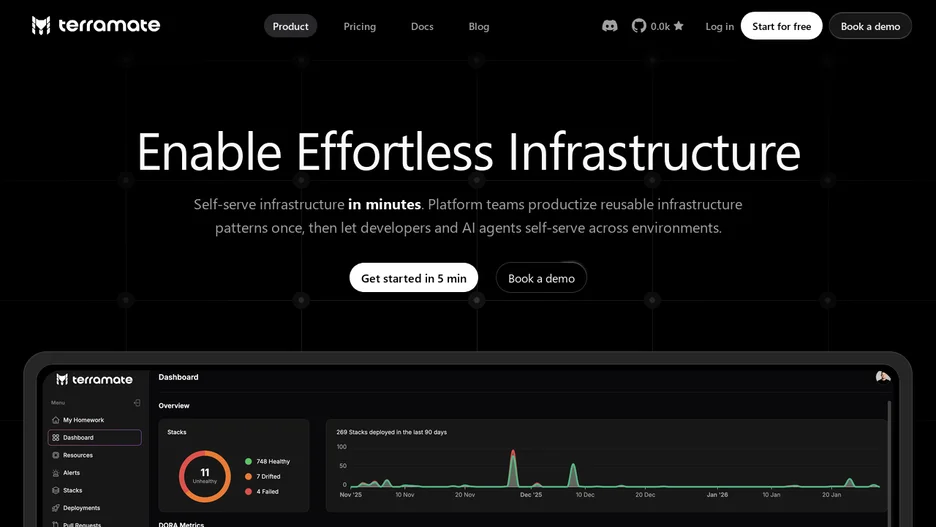
Task: Open the Discord icon link
Action: tap(609, 26)
